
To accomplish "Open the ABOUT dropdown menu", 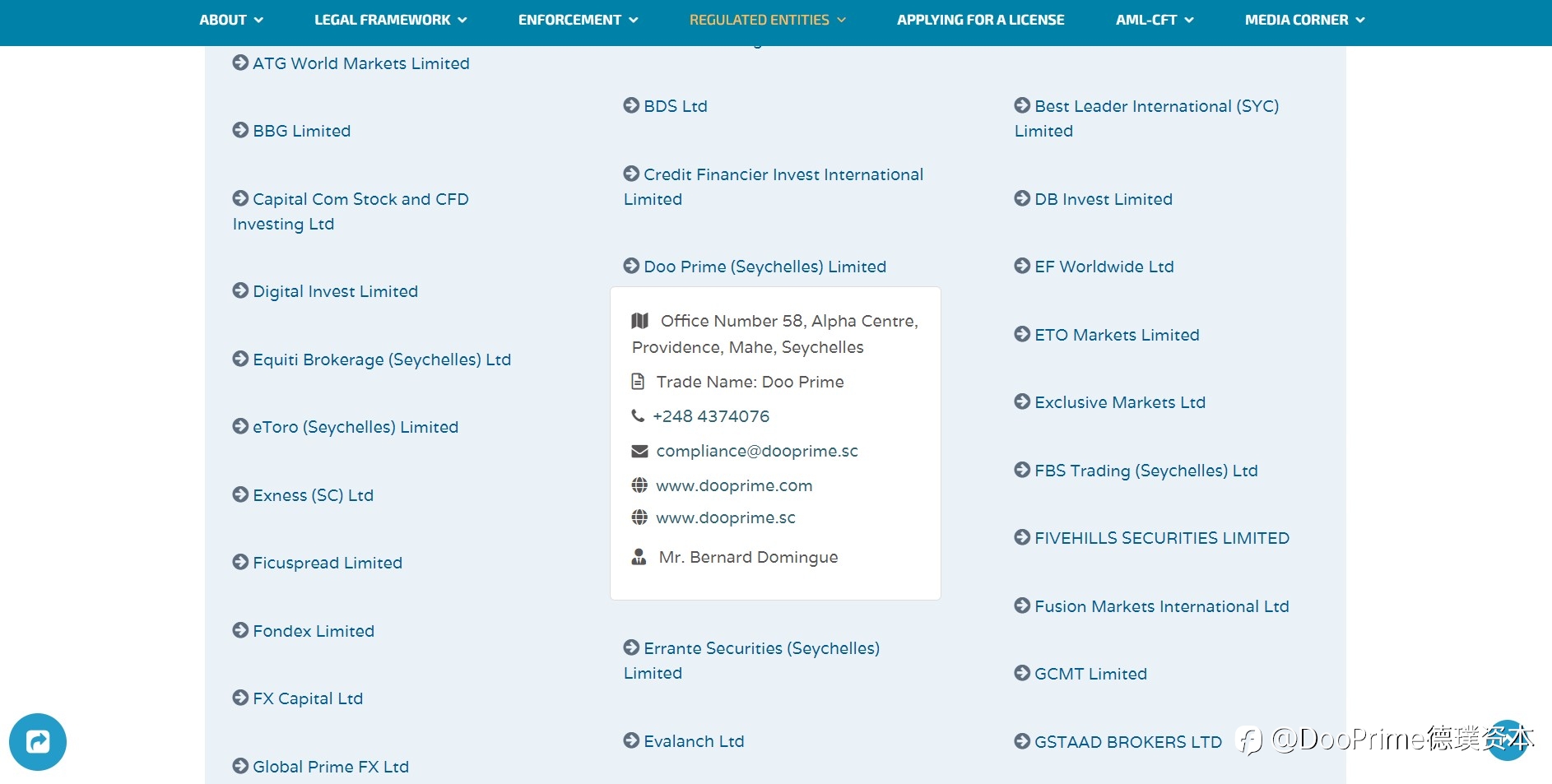I will 231,20.
